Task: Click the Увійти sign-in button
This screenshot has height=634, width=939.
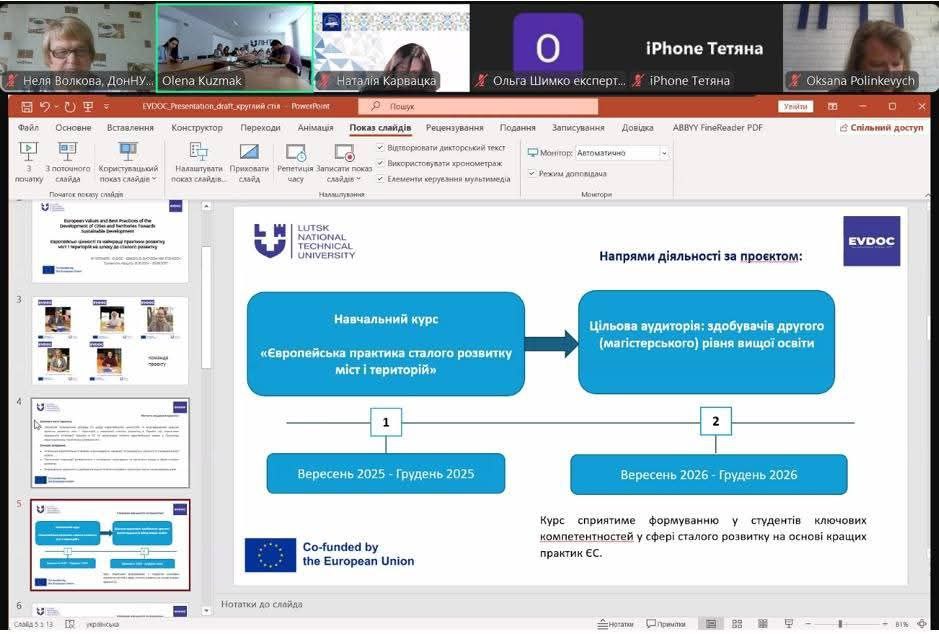Action: pyautogui.click(x=795, y=107)
